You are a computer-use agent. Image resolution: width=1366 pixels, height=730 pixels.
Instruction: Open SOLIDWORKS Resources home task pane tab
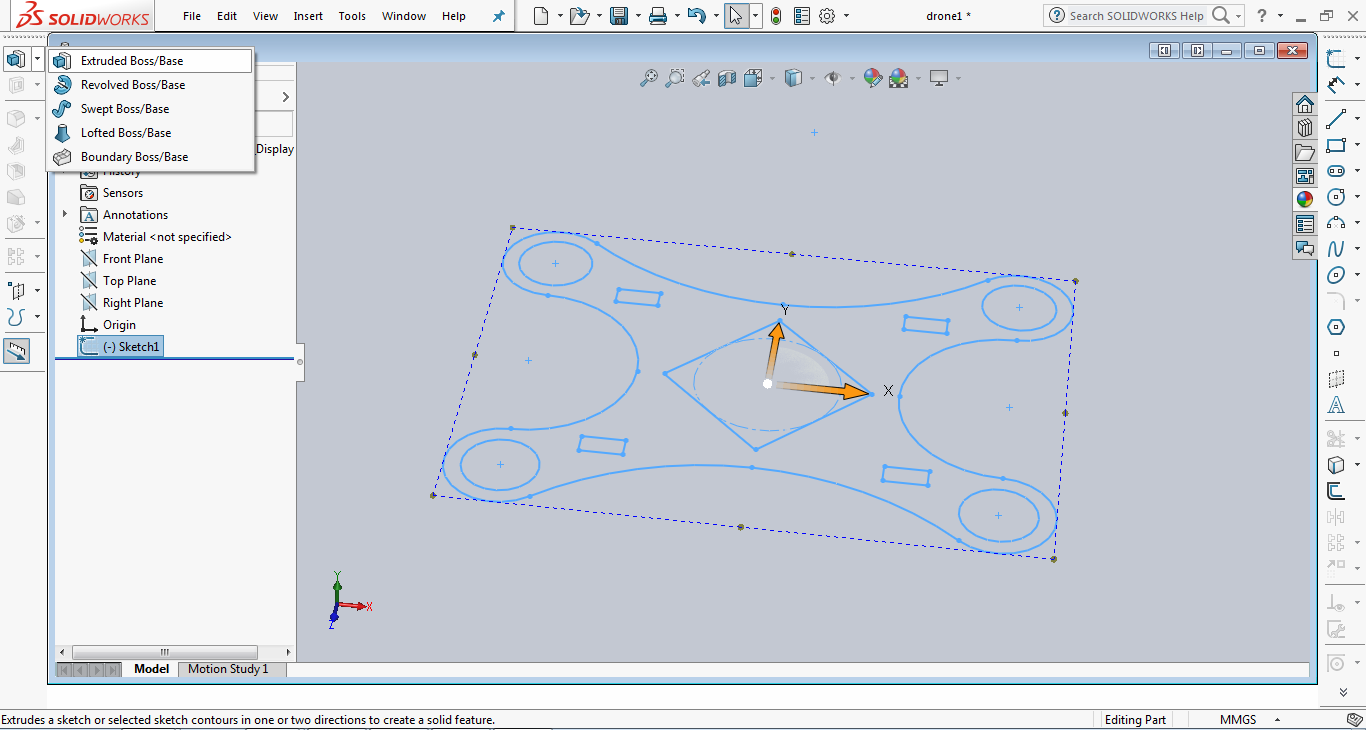(1305, 104)
